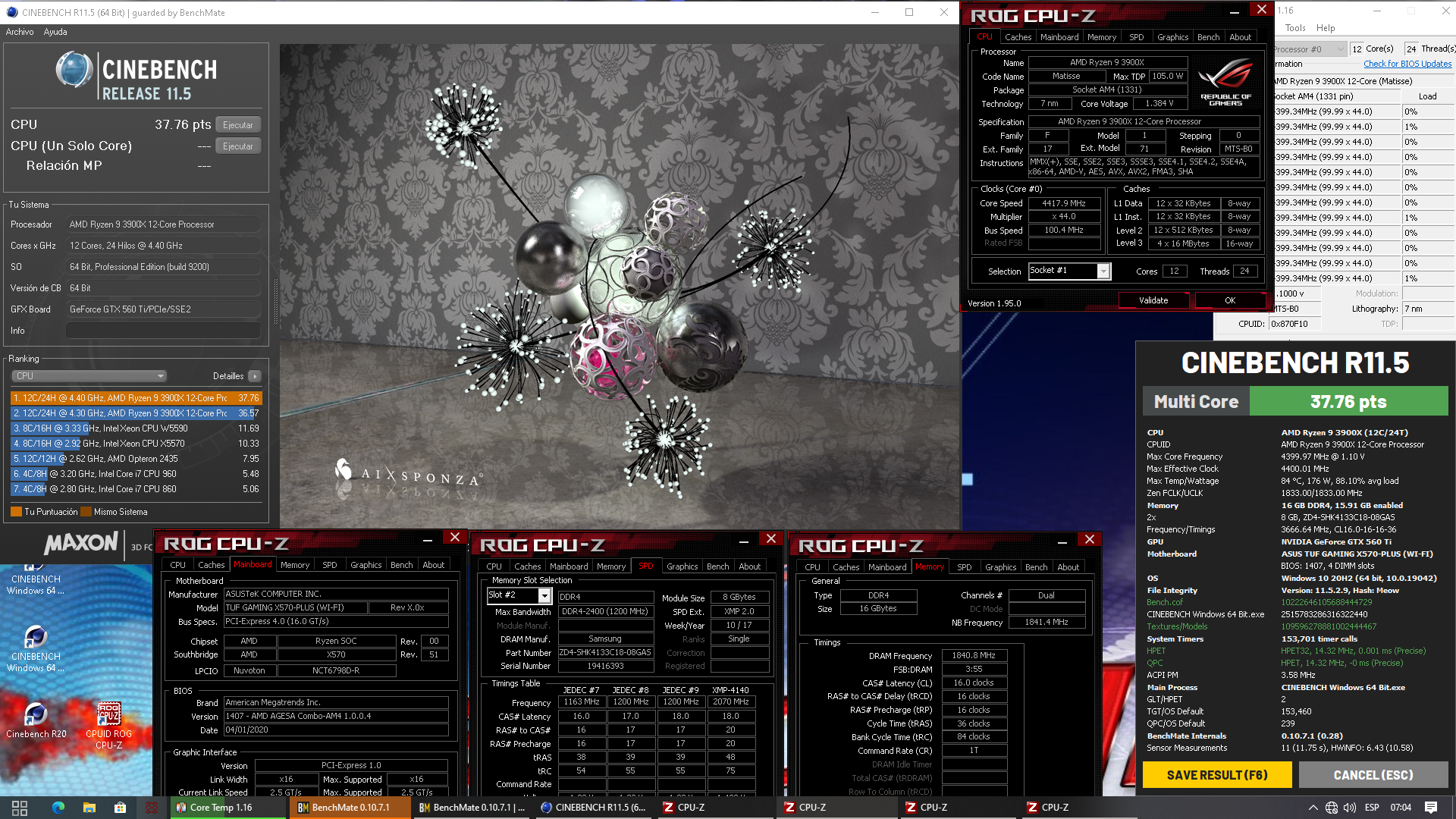Open the Ranking CPU dropdown
The image size is (1456, 819).
(x=89, y=376)
